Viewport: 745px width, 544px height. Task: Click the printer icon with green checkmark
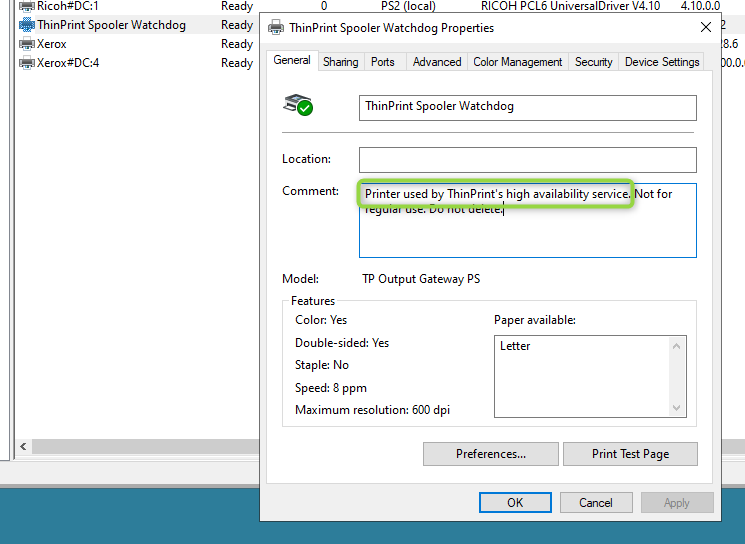[x=298, y=105]
